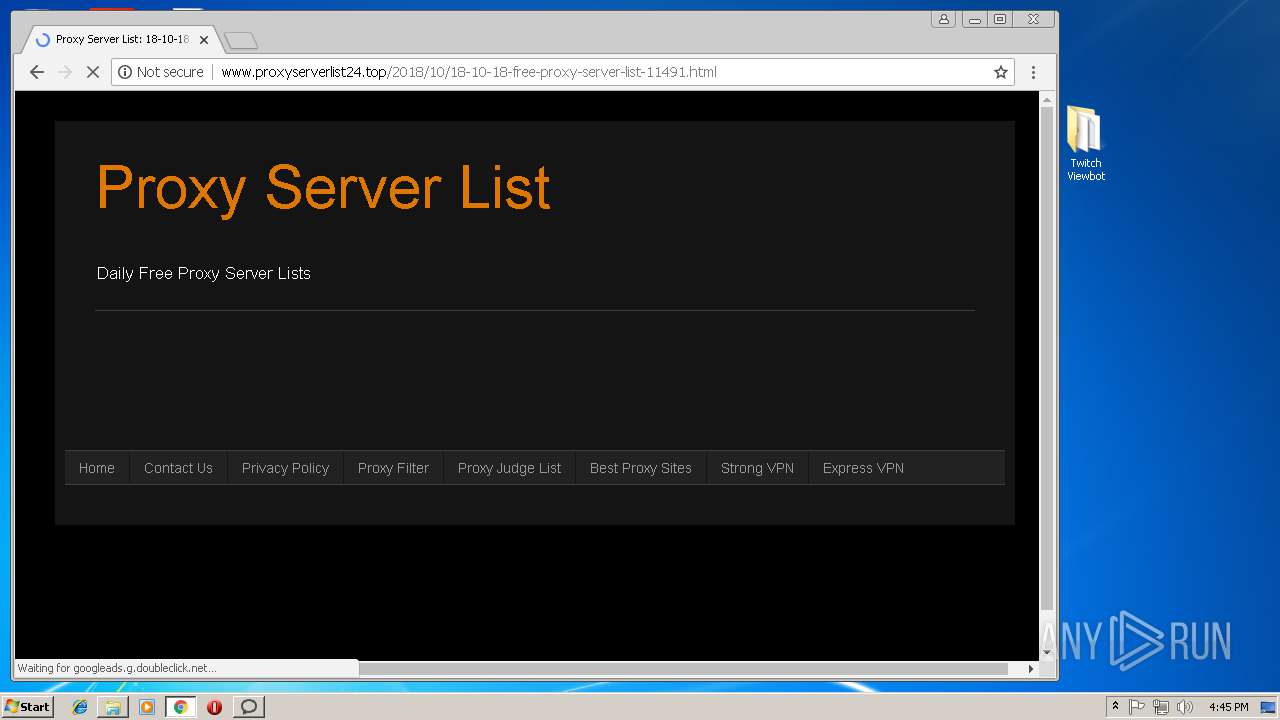Click Daily Free Proxy Server Lists text
1280x720 pixels.
[204, 273]
